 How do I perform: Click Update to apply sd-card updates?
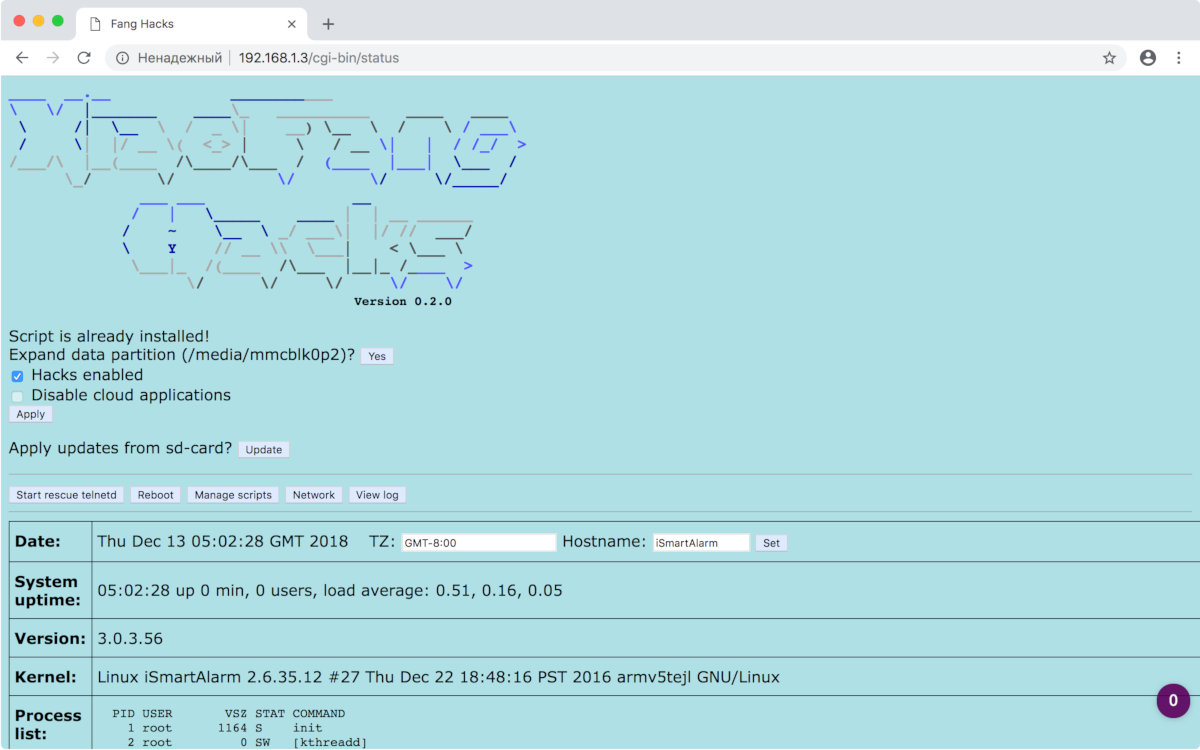(x=264, y=450)
